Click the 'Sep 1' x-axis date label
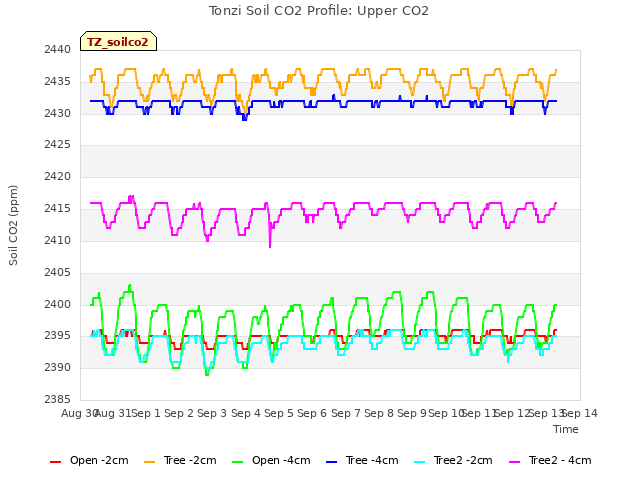The height and width of the screenshot is (480, 640). click(146, 413)
